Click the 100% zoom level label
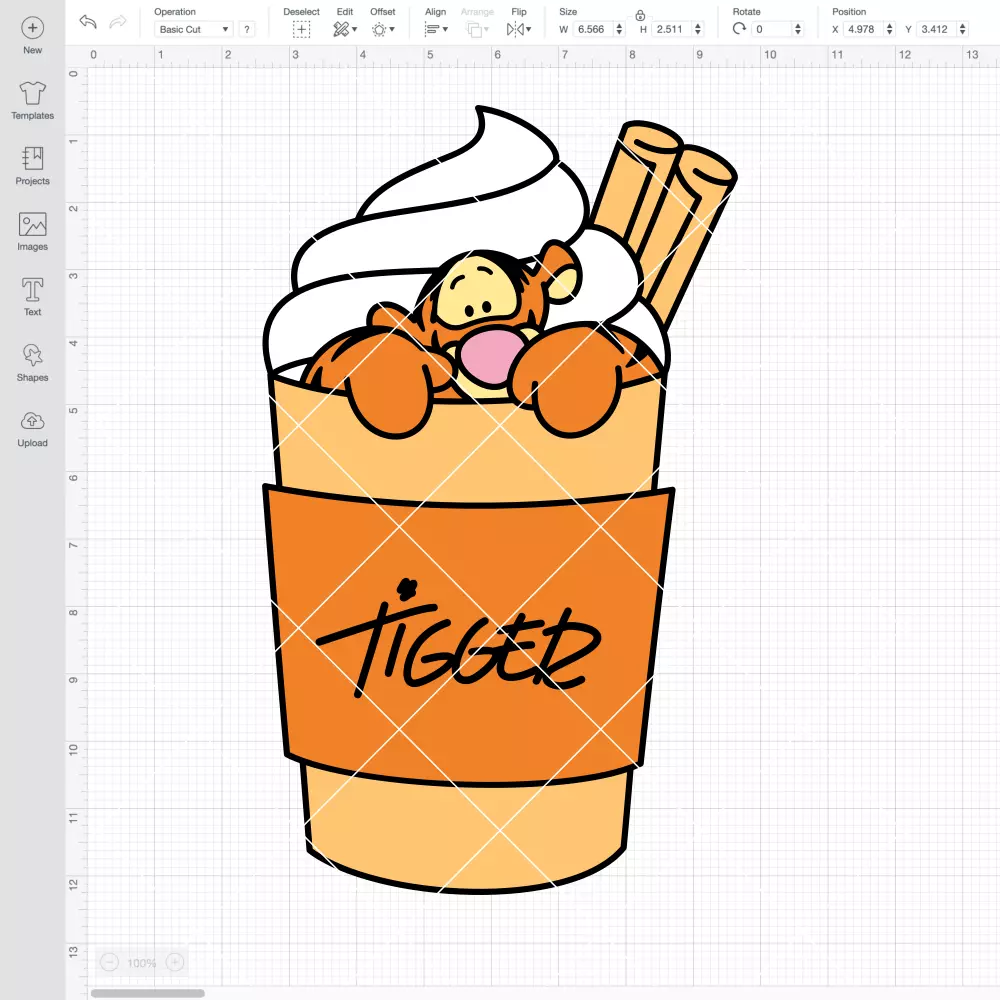The width and height of the screenshot is (1000, 1000). pyautogui.click(x=142, y=962)
